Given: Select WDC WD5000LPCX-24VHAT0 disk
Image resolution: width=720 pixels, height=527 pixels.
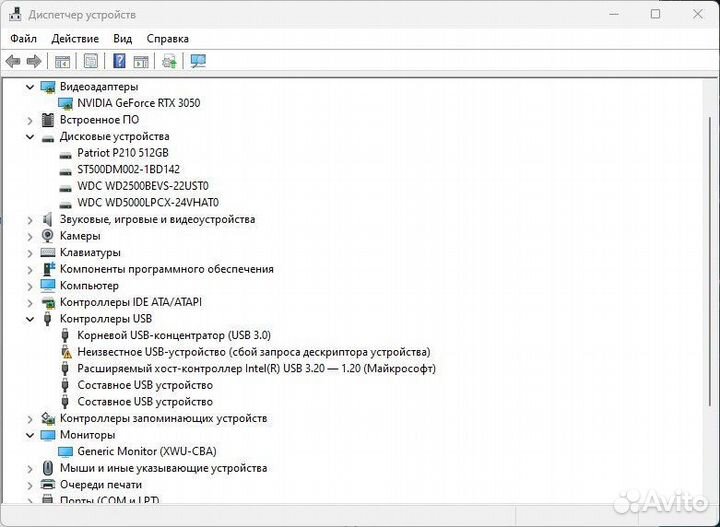Looking at the screenshot, I should (x=148, y=202).
